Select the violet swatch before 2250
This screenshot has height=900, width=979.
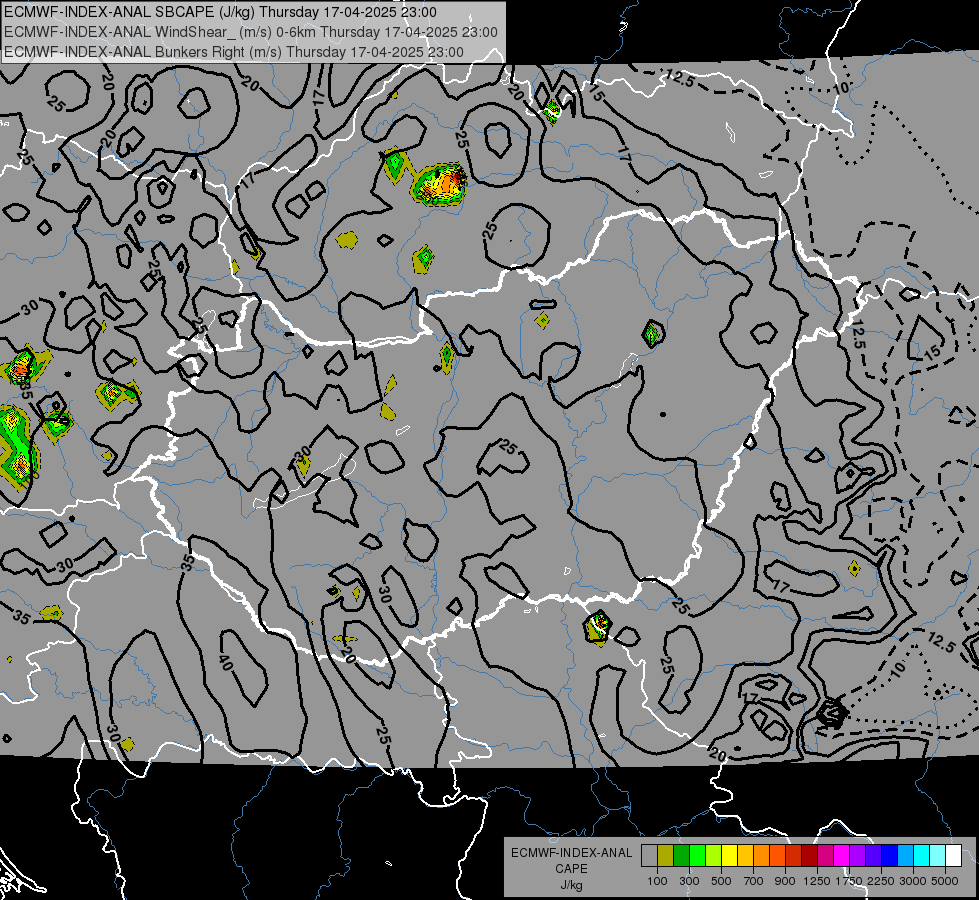[x=873, y=856]
